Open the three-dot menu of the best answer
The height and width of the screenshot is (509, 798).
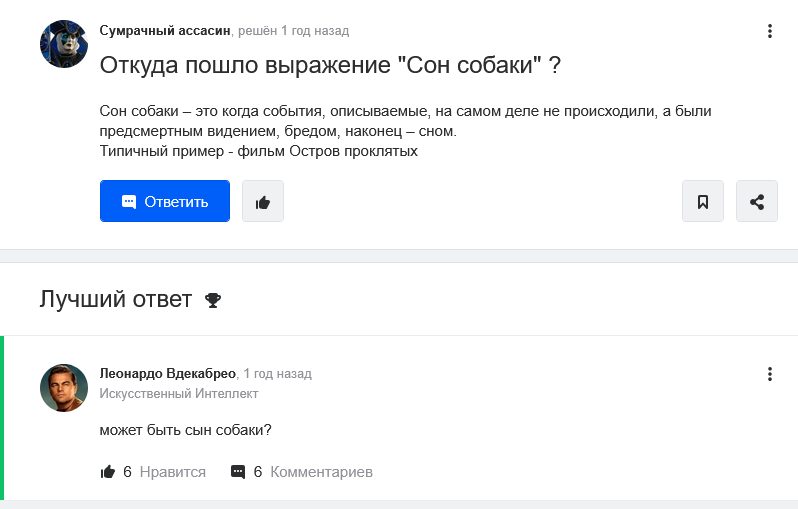click(x=770, y=374)
